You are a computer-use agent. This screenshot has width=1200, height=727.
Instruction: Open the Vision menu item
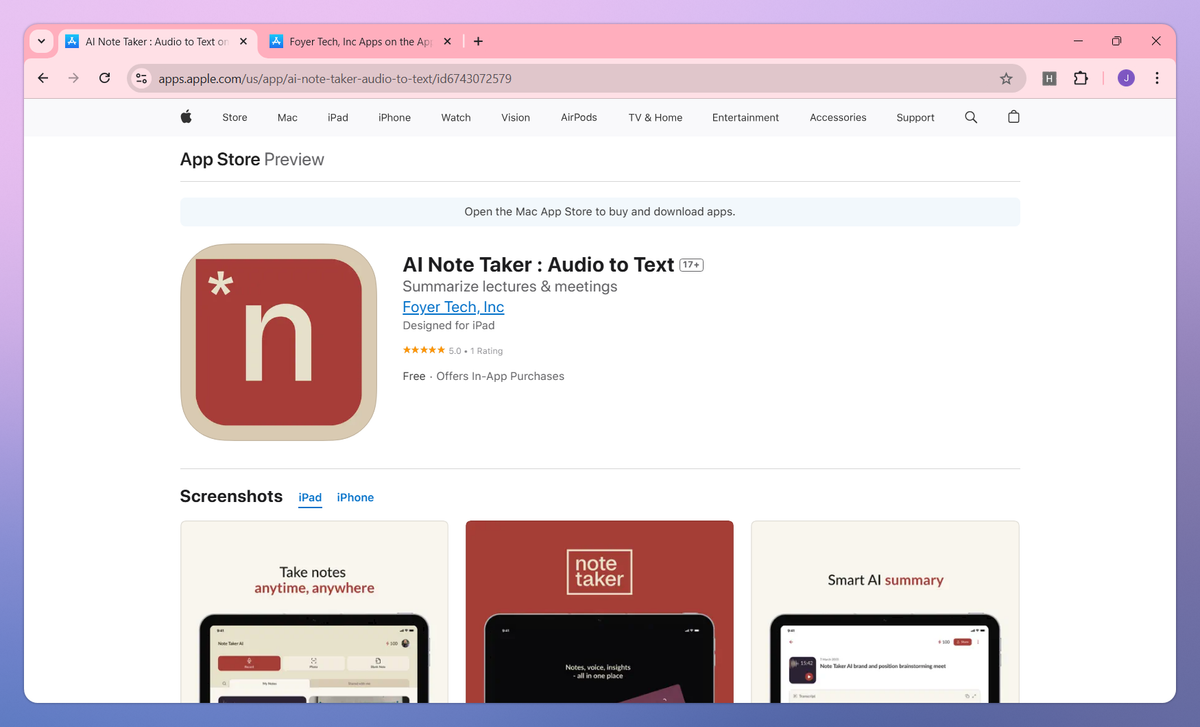point(516,118)
